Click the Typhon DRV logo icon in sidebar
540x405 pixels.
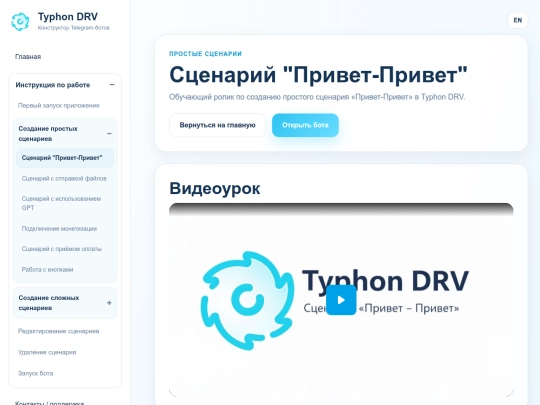click(x=20, y=21)
